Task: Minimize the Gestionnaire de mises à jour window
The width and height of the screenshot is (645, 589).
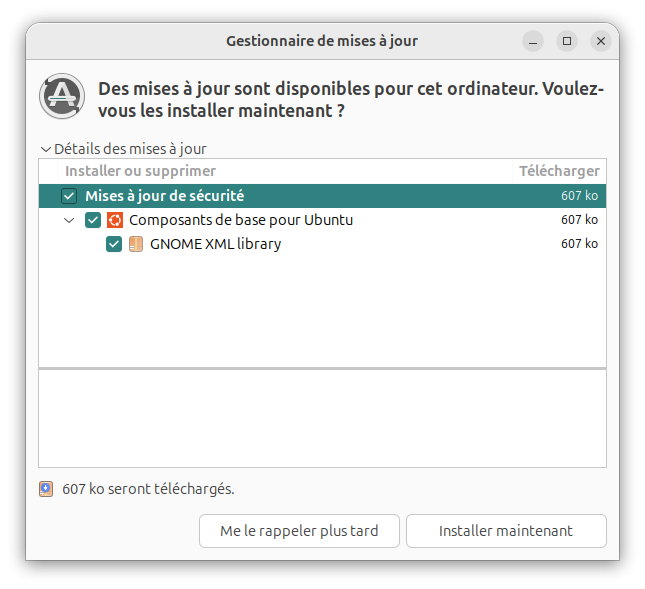Action: [533, 41]
